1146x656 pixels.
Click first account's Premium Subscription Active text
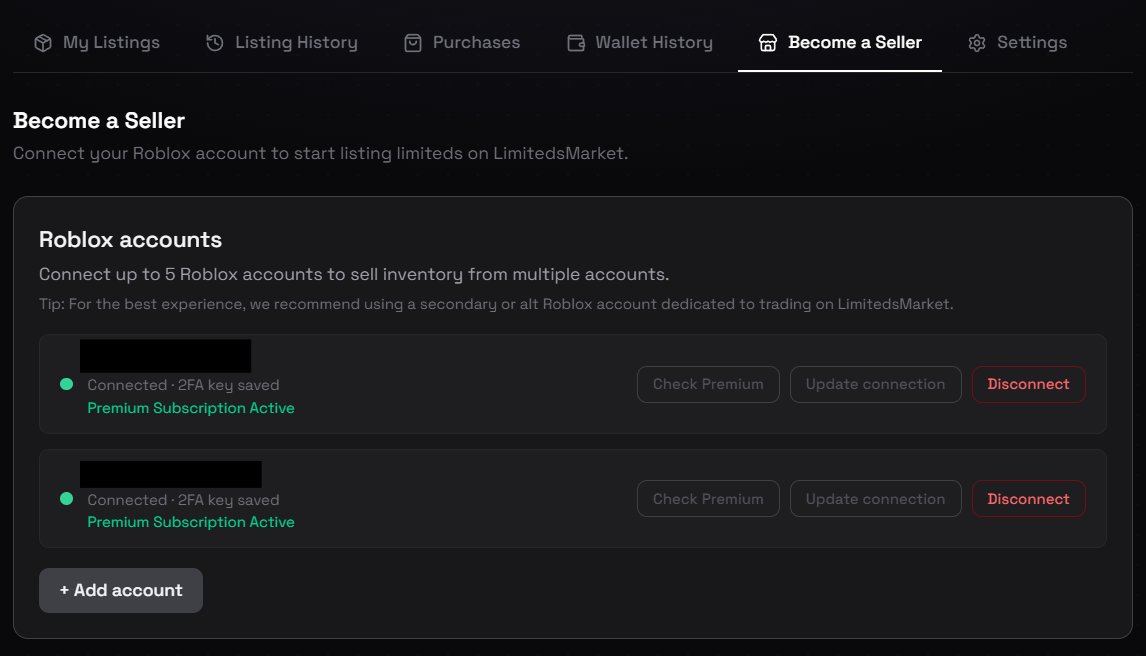pyautogui.click(x=191, y=408)
